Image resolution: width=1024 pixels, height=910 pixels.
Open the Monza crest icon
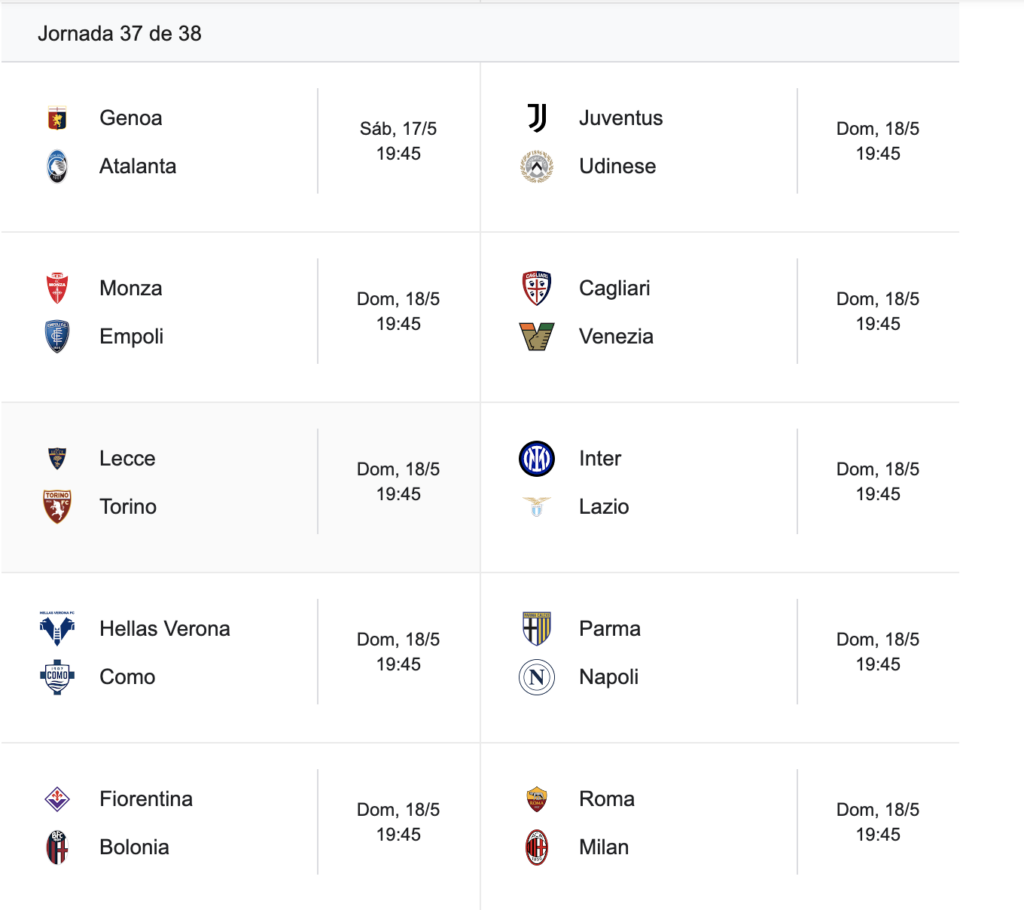57,288
